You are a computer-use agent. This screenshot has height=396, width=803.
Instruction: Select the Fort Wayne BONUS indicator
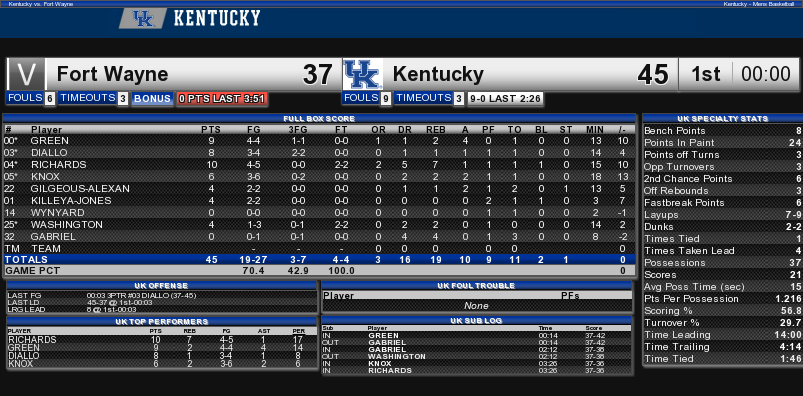pos(152,98)
